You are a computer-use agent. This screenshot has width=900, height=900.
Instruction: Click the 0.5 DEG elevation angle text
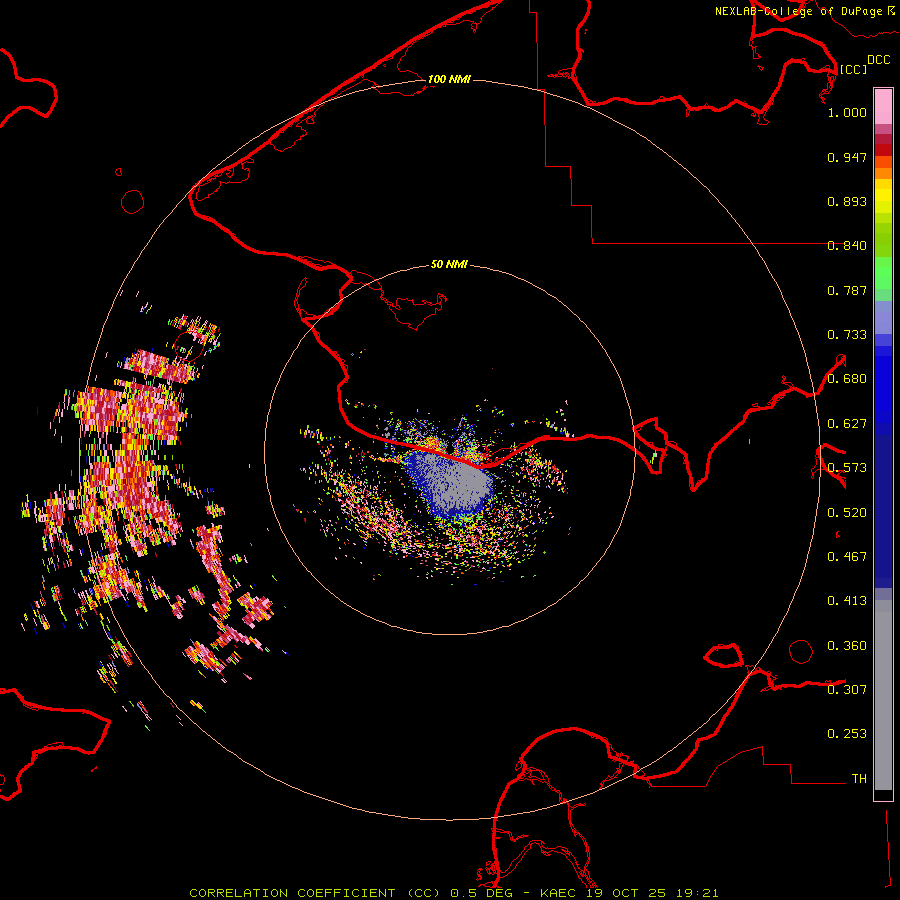pyautogui.click(x=481, y=893)
